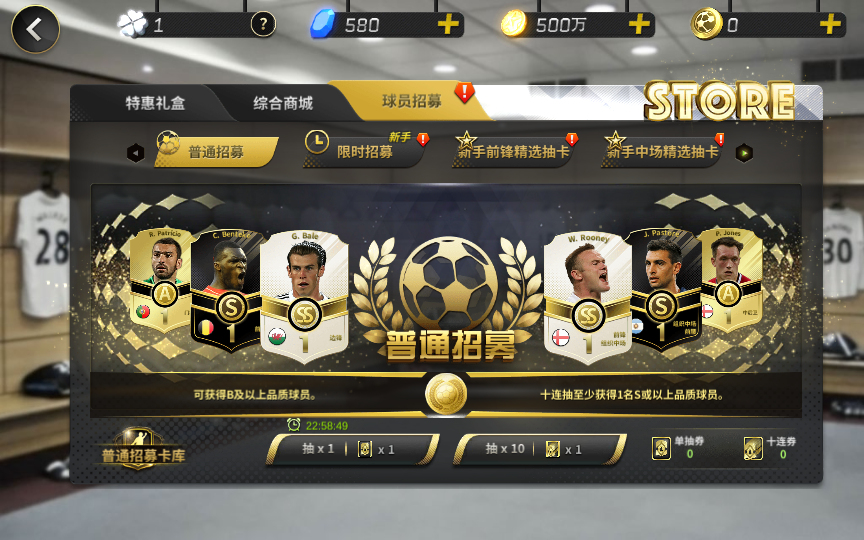The height and width of the screenshot is (540, 864).
Task: Open 新手中场精选抽卡 draw category
Action: pos(662,152)
